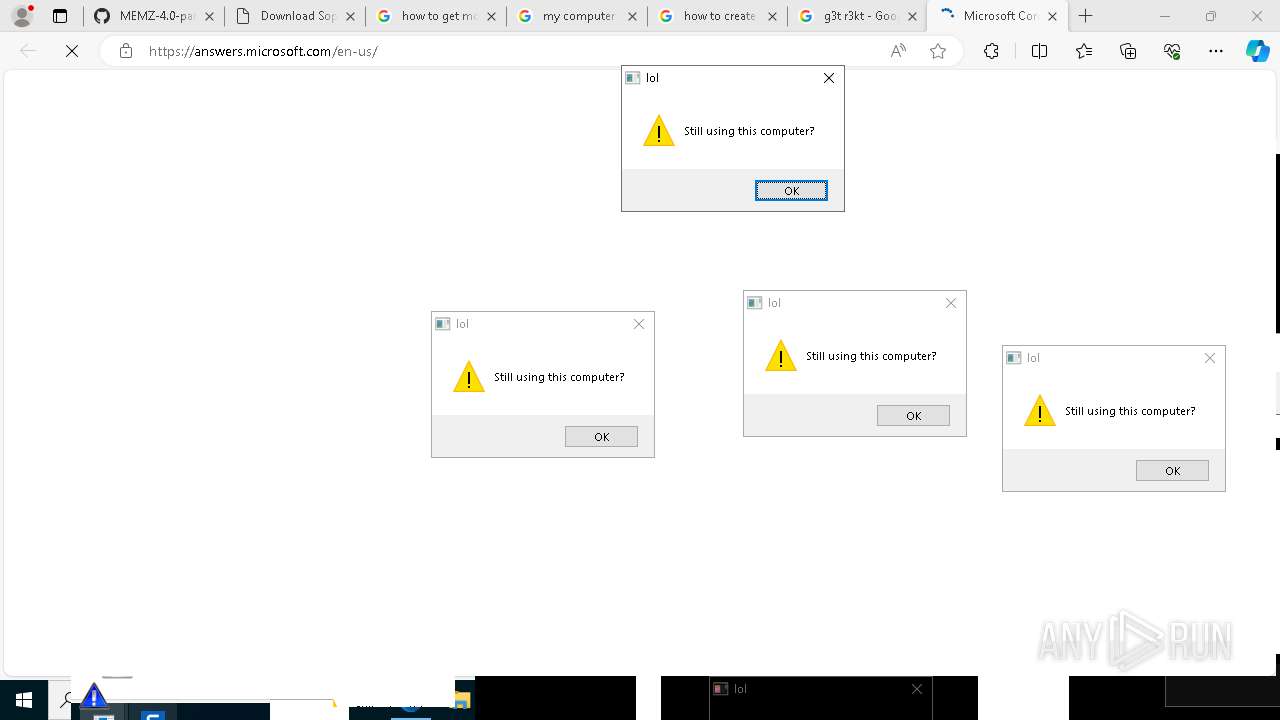The image size is (1280, 720).
Task: Close the 'g3t r3kt' tab
Action: [912, 16]
